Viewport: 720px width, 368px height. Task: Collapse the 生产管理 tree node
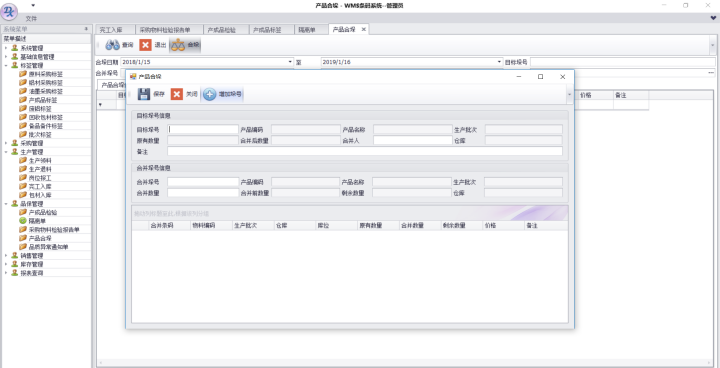coord(6,152)
